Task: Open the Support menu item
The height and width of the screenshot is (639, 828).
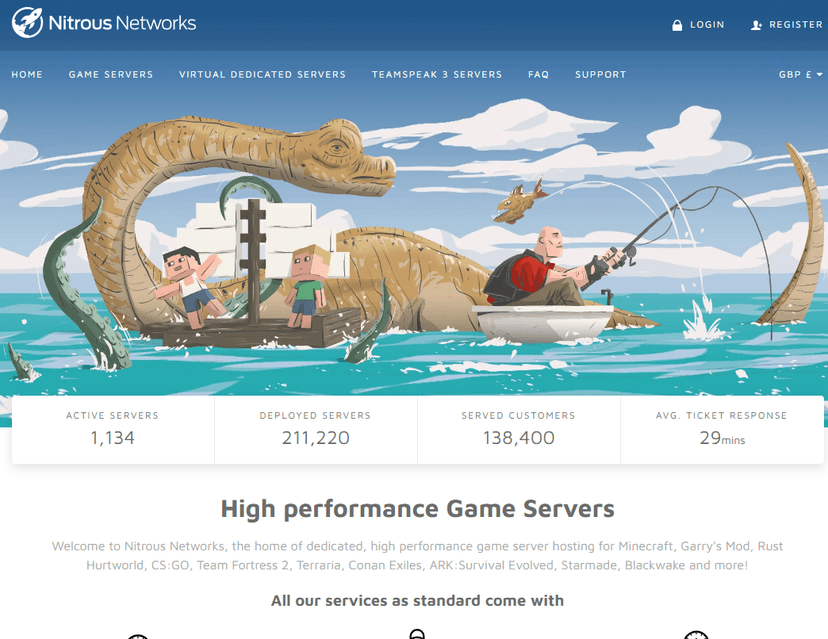Action: pyautogui.click(x=600, y=74)
